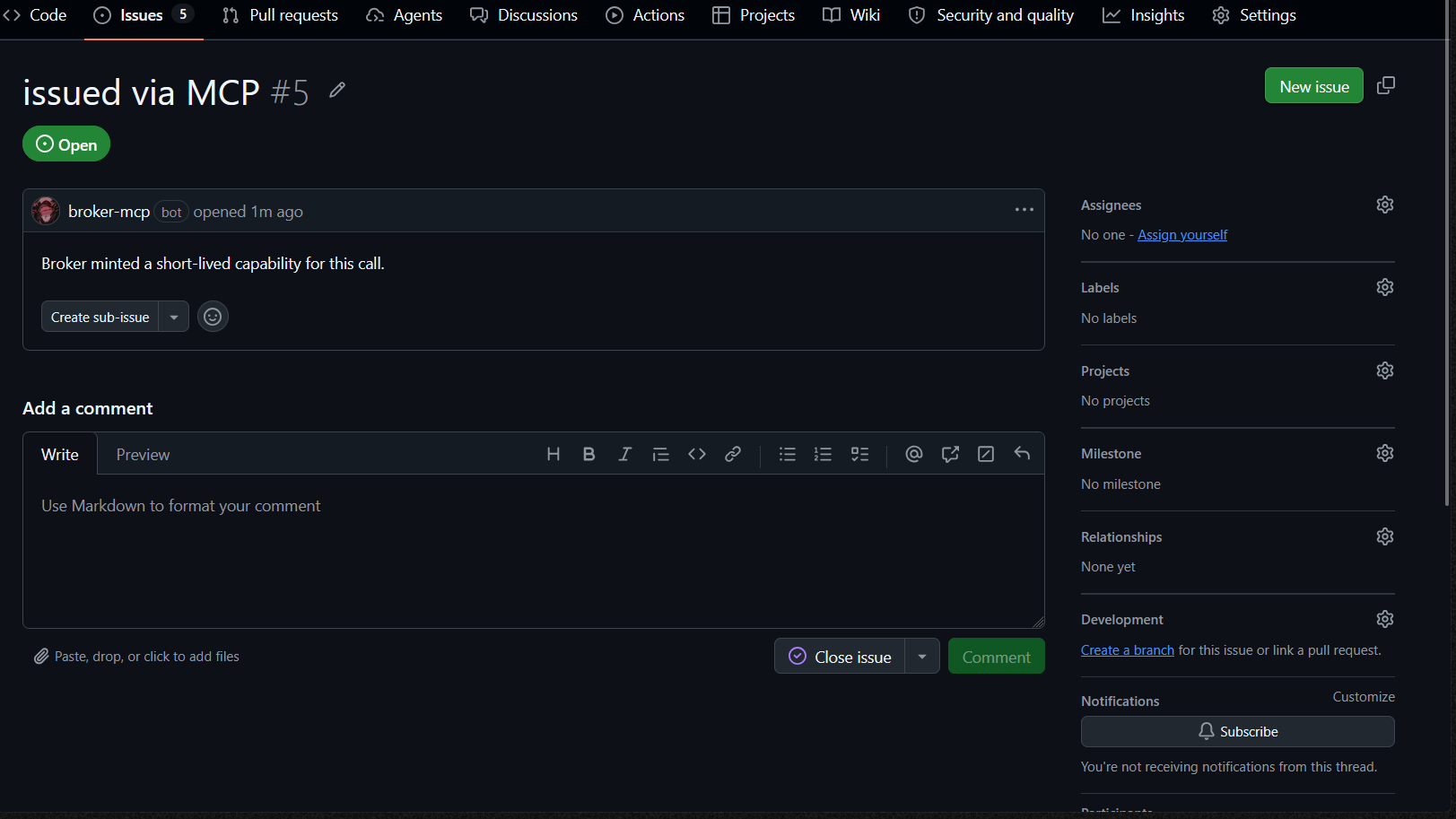Edit the issue title with pencil icon
Viewport: 1456px width, 819px height.
tap(337, 90)
